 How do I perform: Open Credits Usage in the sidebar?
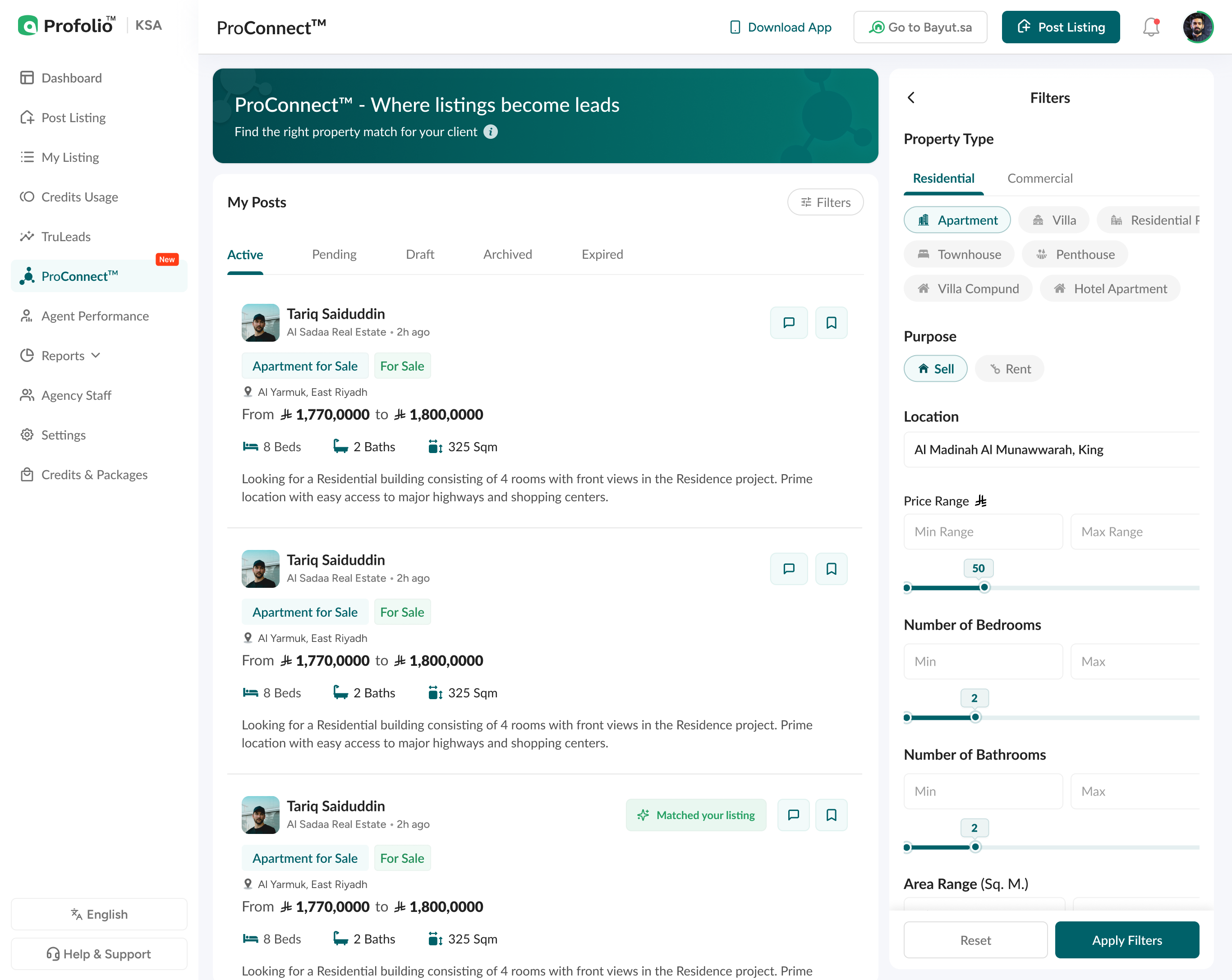coord(99,197)
